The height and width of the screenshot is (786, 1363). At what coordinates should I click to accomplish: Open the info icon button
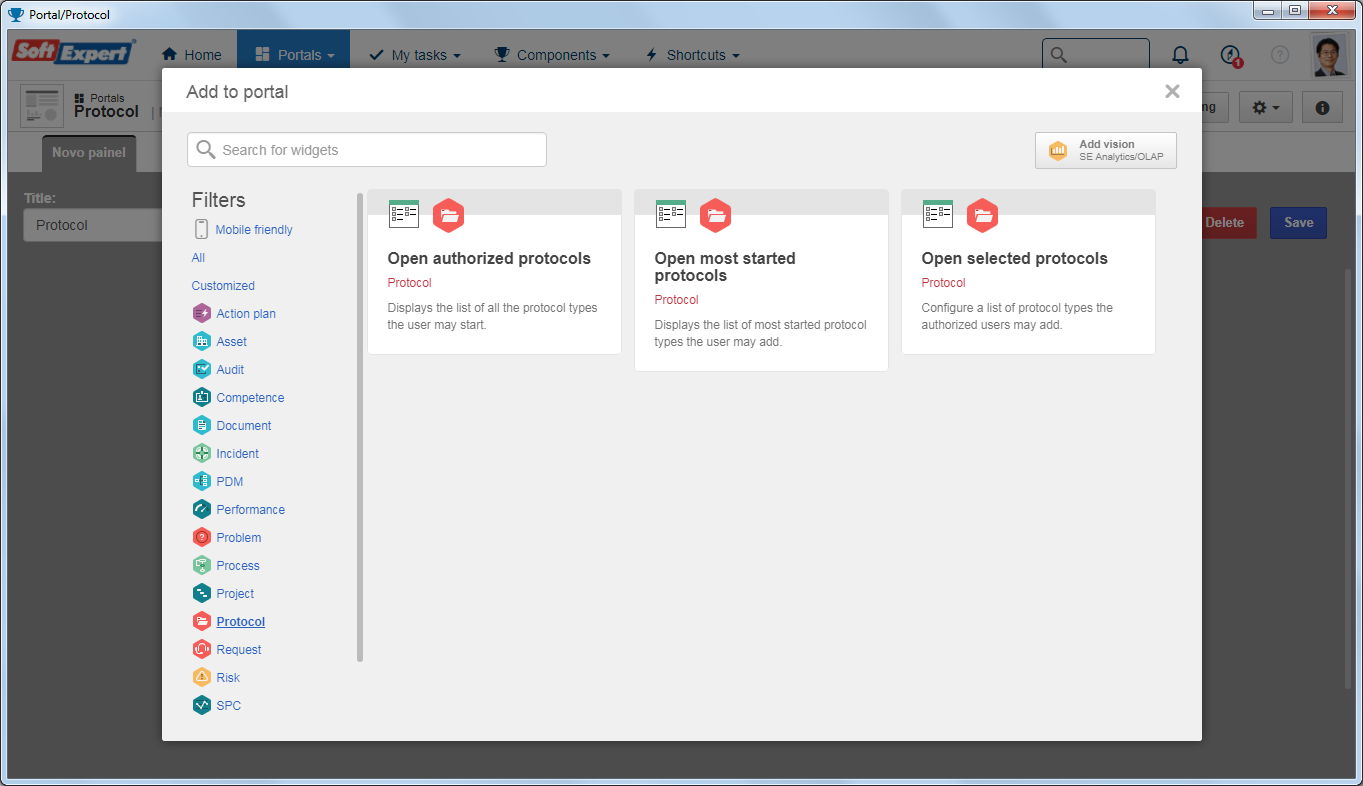click(1322, 107)
